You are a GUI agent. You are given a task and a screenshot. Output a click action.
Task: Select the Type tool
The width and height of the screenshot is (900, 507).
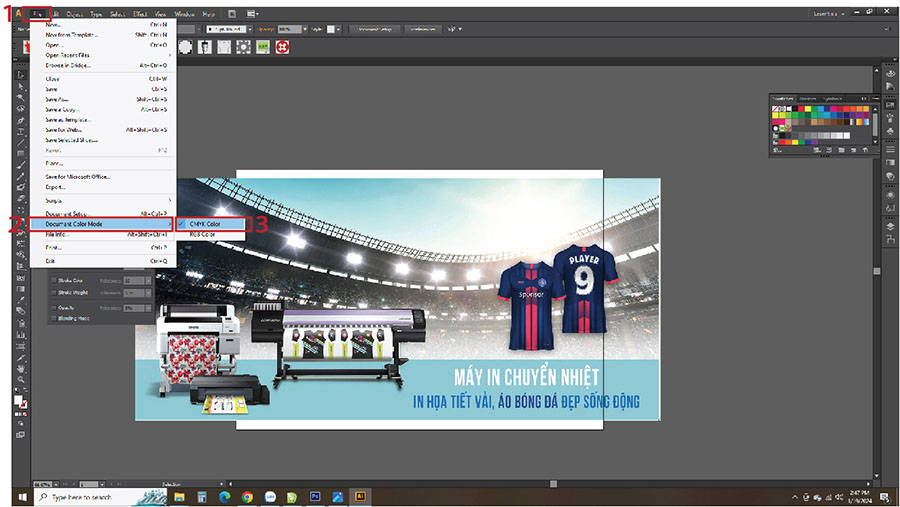[x=21, y=132]
